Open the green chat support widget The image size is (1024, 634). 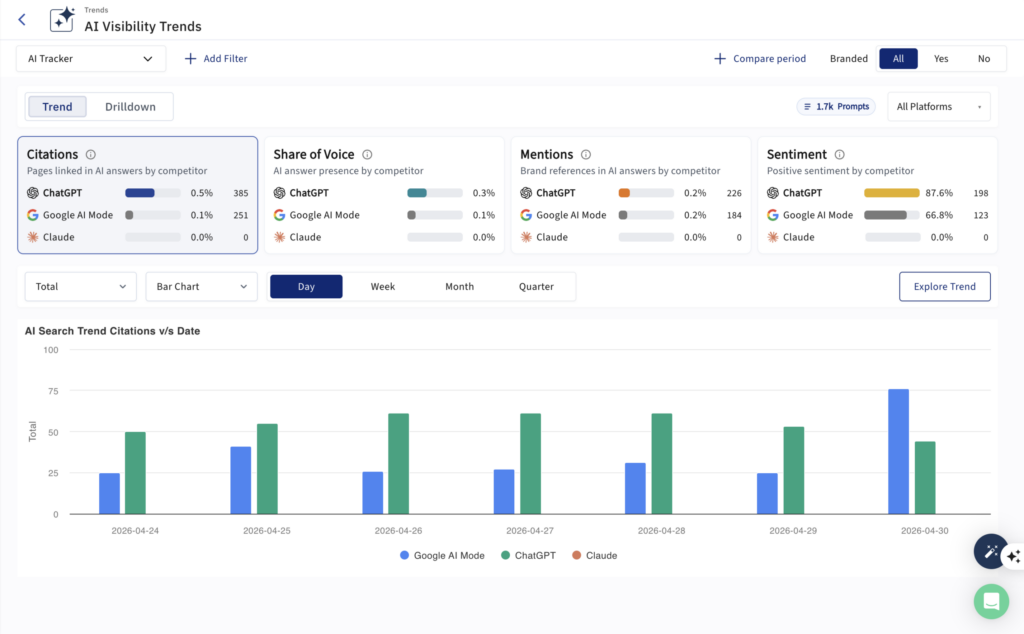[991, 601]
